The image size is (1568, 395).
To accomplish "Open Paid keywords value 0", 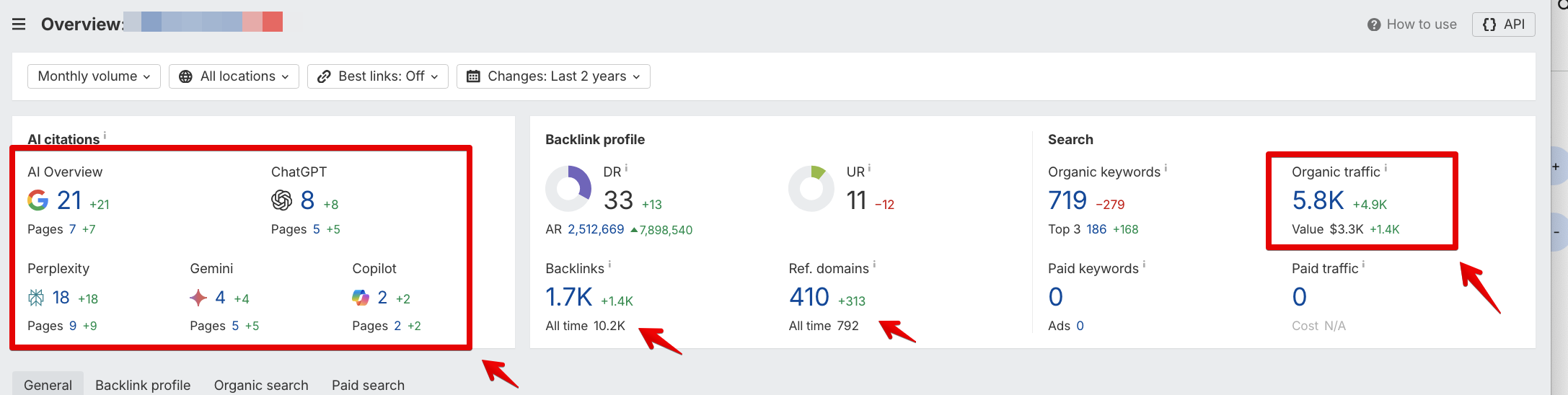I will [x=1056, y=297].
